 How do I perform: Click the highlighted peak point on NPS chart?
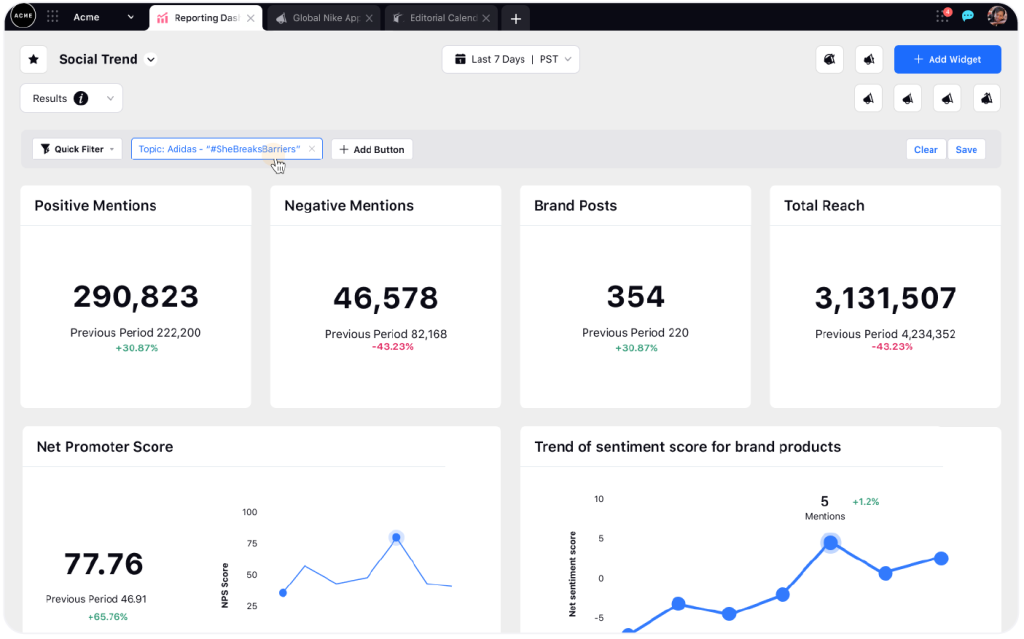coord(396,537)
